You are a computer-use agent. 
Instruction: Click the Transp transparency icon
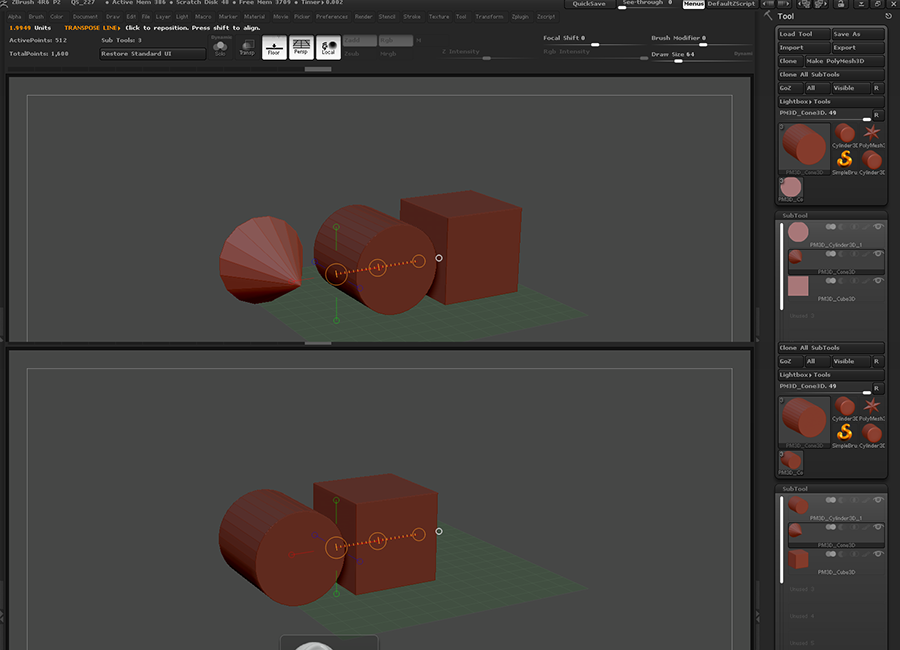[x=246, y=47]
